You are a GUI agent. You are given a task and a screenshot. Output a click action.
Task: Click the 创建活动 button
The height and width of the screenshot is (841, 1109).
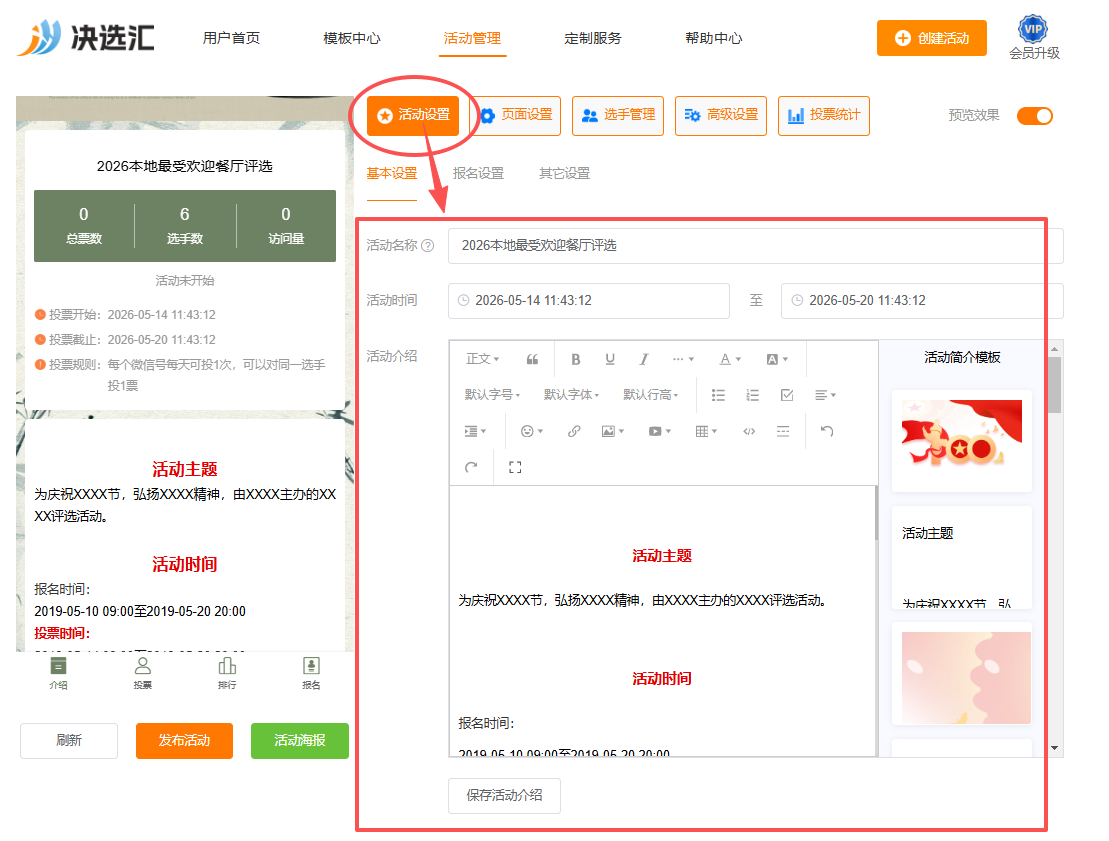pos(931,38)
